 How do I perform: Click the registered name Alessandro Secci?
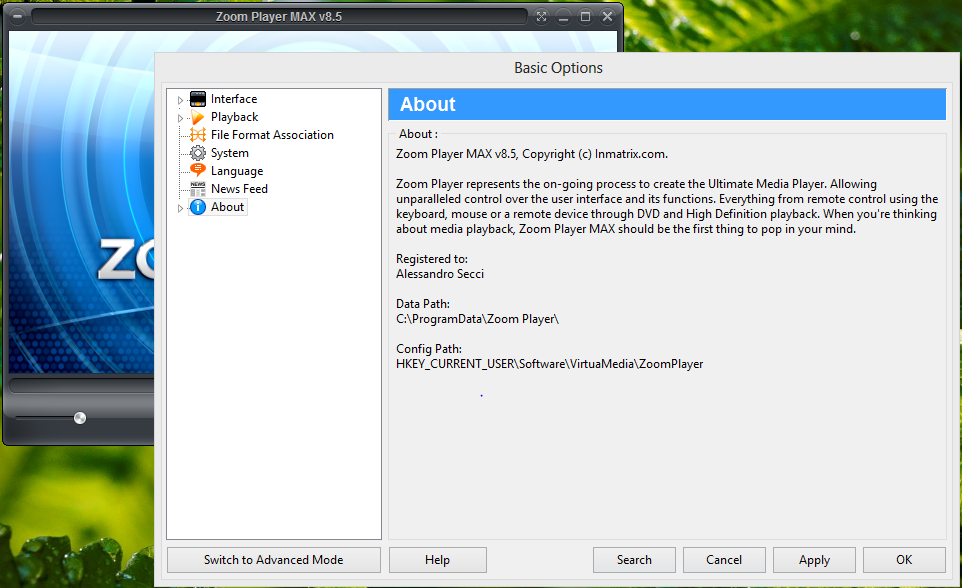click(440, 274)
